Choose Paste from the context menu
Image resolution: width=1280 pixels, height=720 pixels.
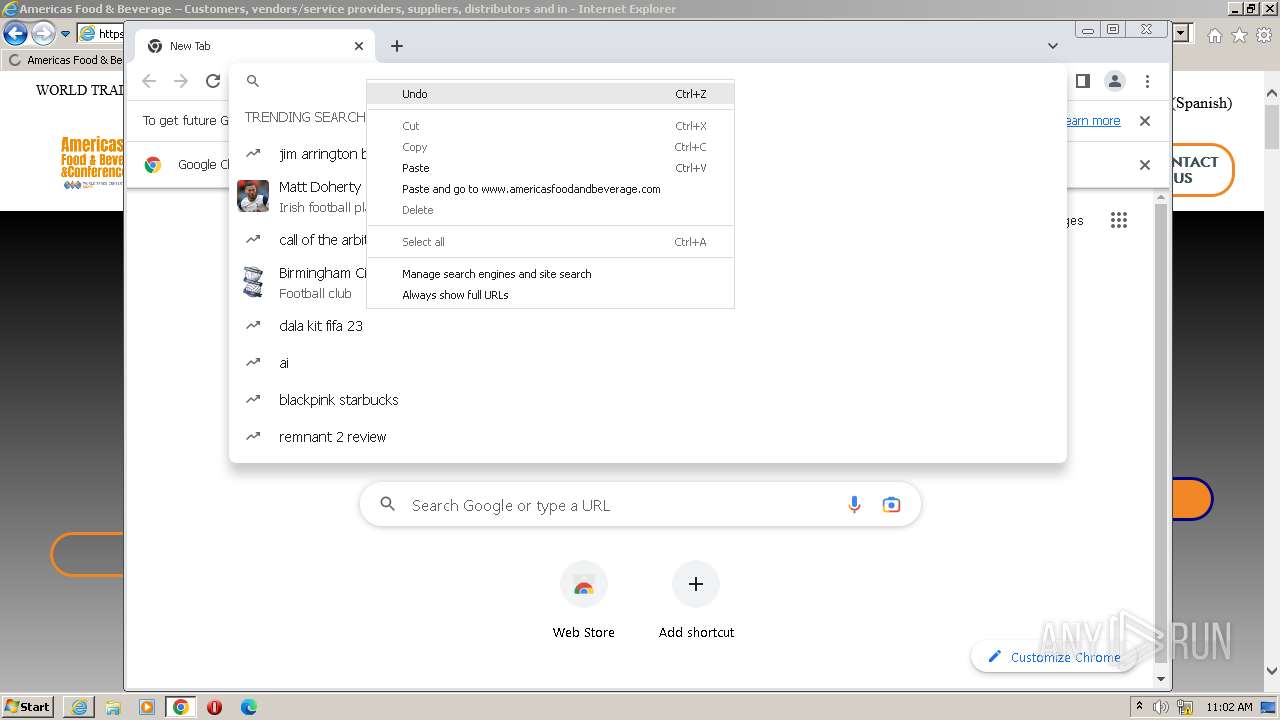click(x=550, y=168)
